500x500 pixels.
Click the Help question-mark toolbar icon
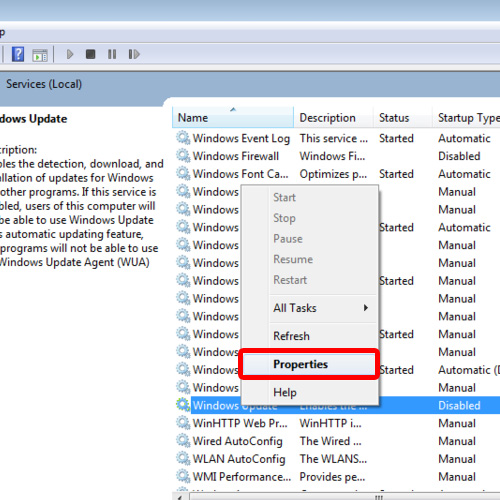pos(18,54)
